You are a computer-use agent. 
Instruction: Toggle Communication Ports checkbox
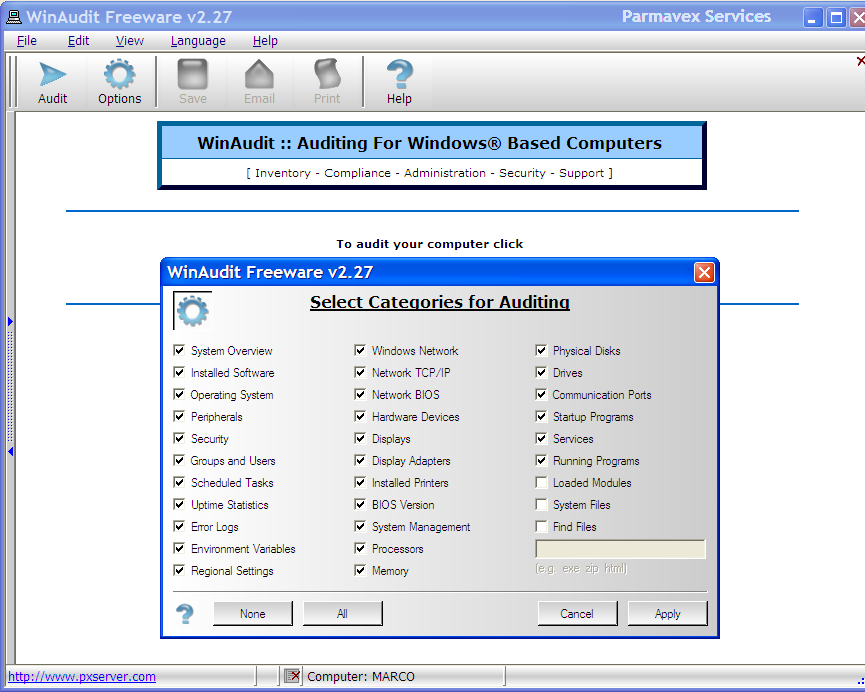(x=541, y=395)
